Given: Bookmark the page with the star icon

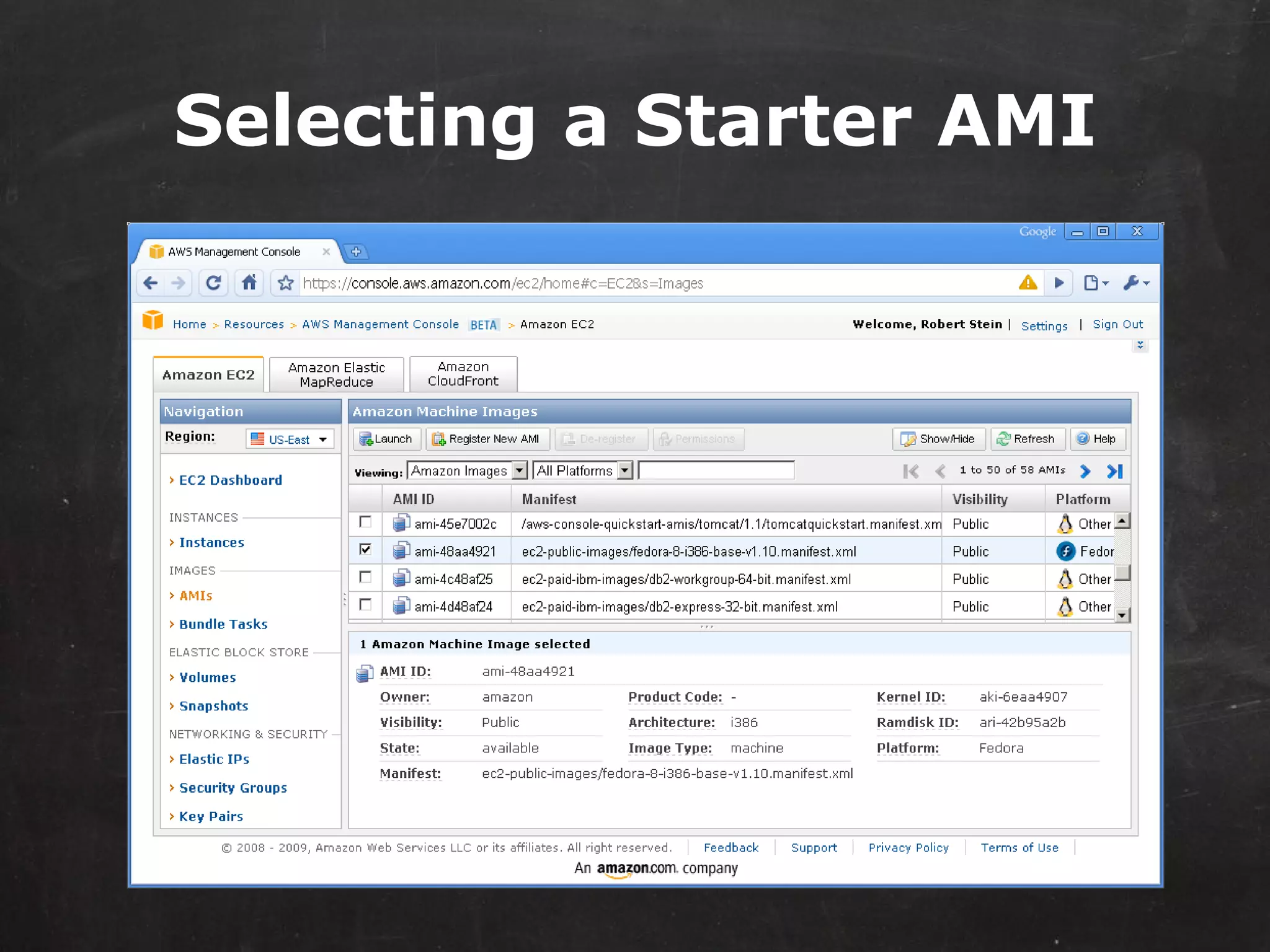Looking at the screenshot, I should (x=285, y=283).
